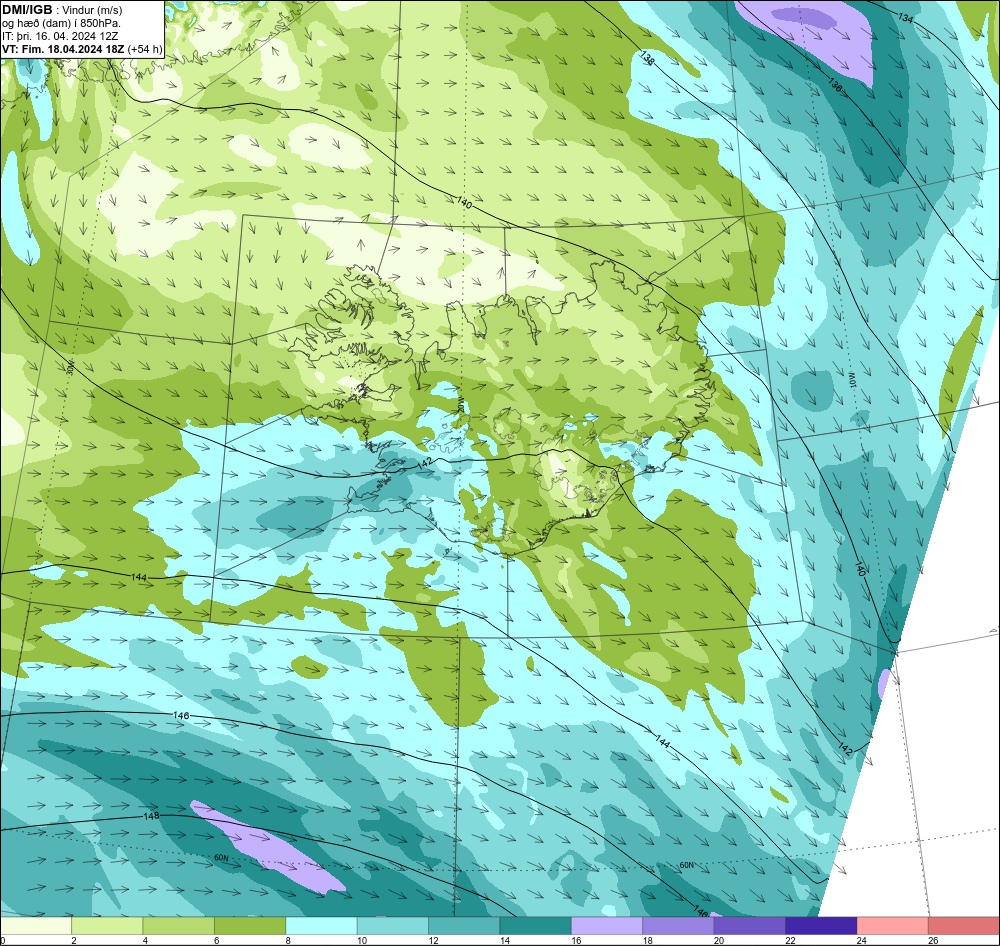The height and width of the screenshot is (946, 1000).
Task: Select the 20–22 m/s violet legend swatch
Action: pos(750,925)
